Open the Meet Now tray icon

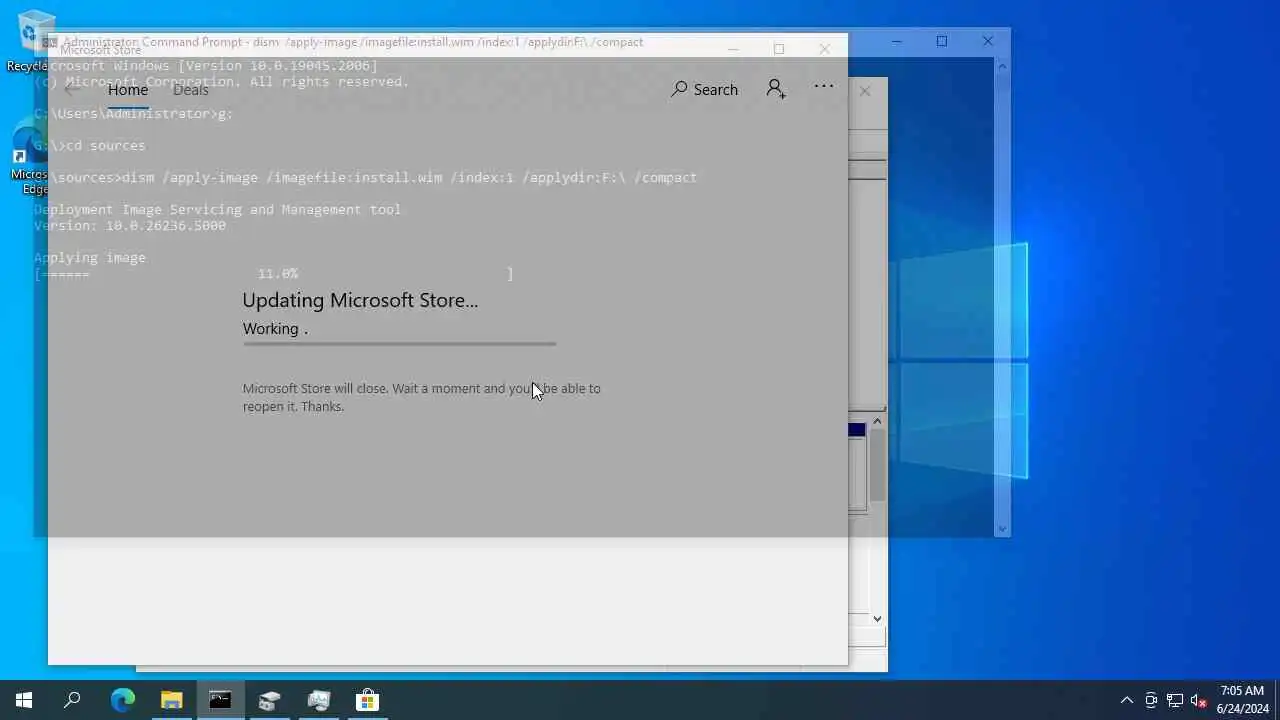click(1151, 700)
